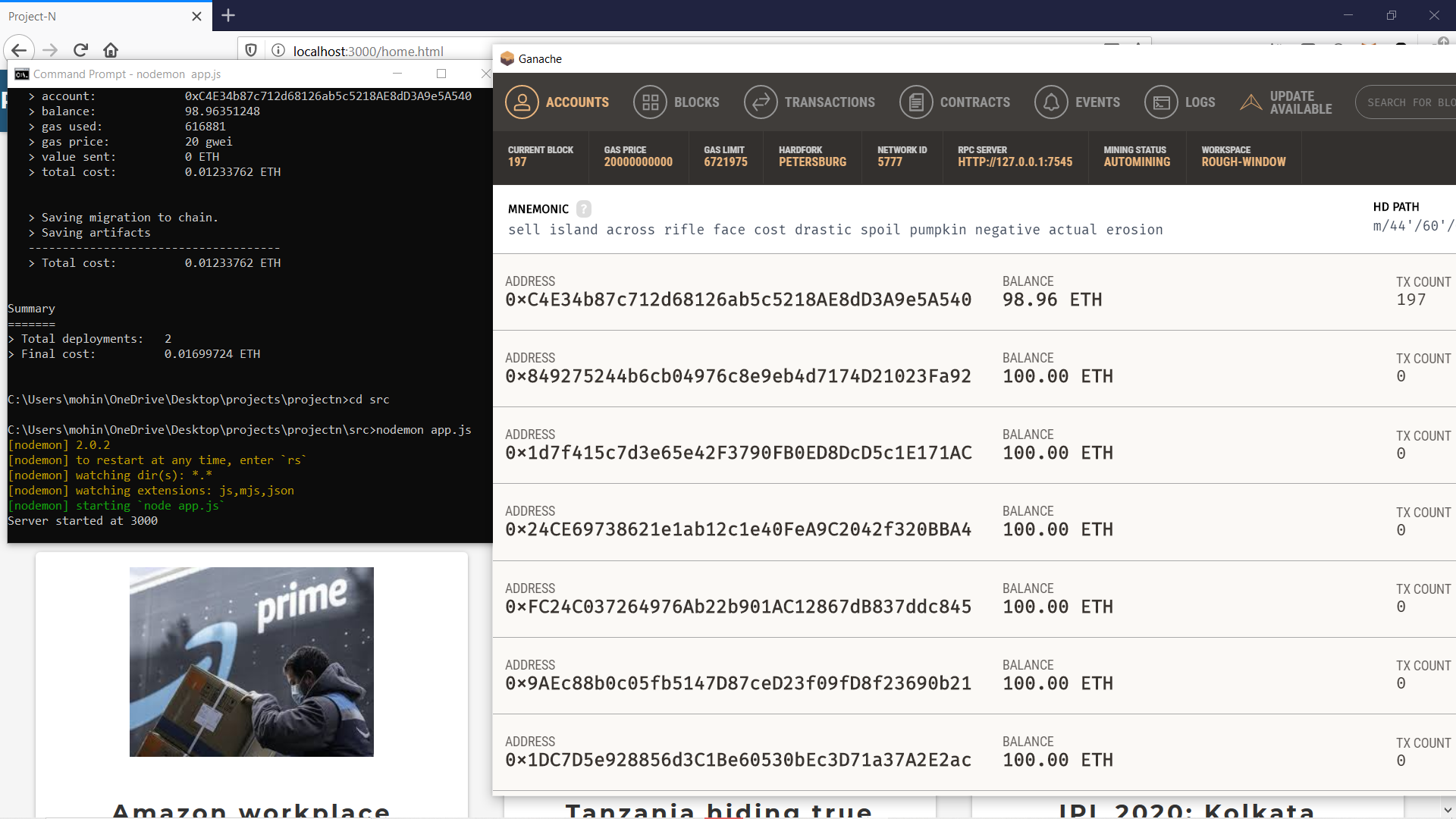
Task: Reload the browser page
Action: [80, 51]
